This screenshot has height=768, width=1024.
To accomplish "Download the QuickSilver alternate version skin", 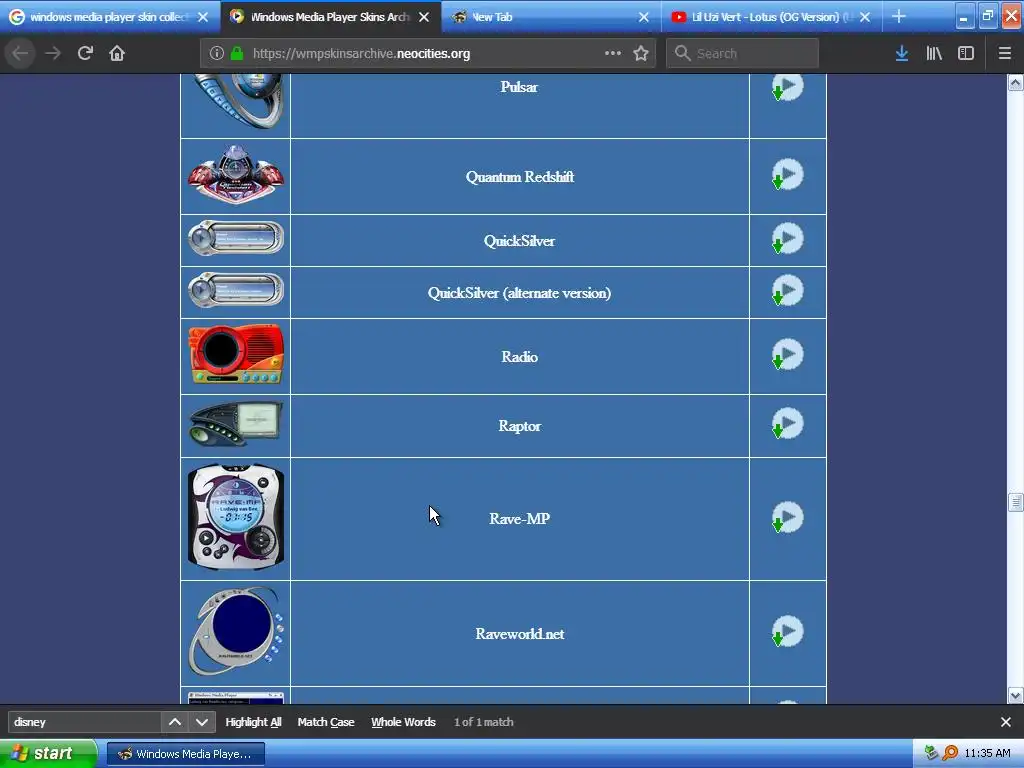I will [x=788, y=291].
